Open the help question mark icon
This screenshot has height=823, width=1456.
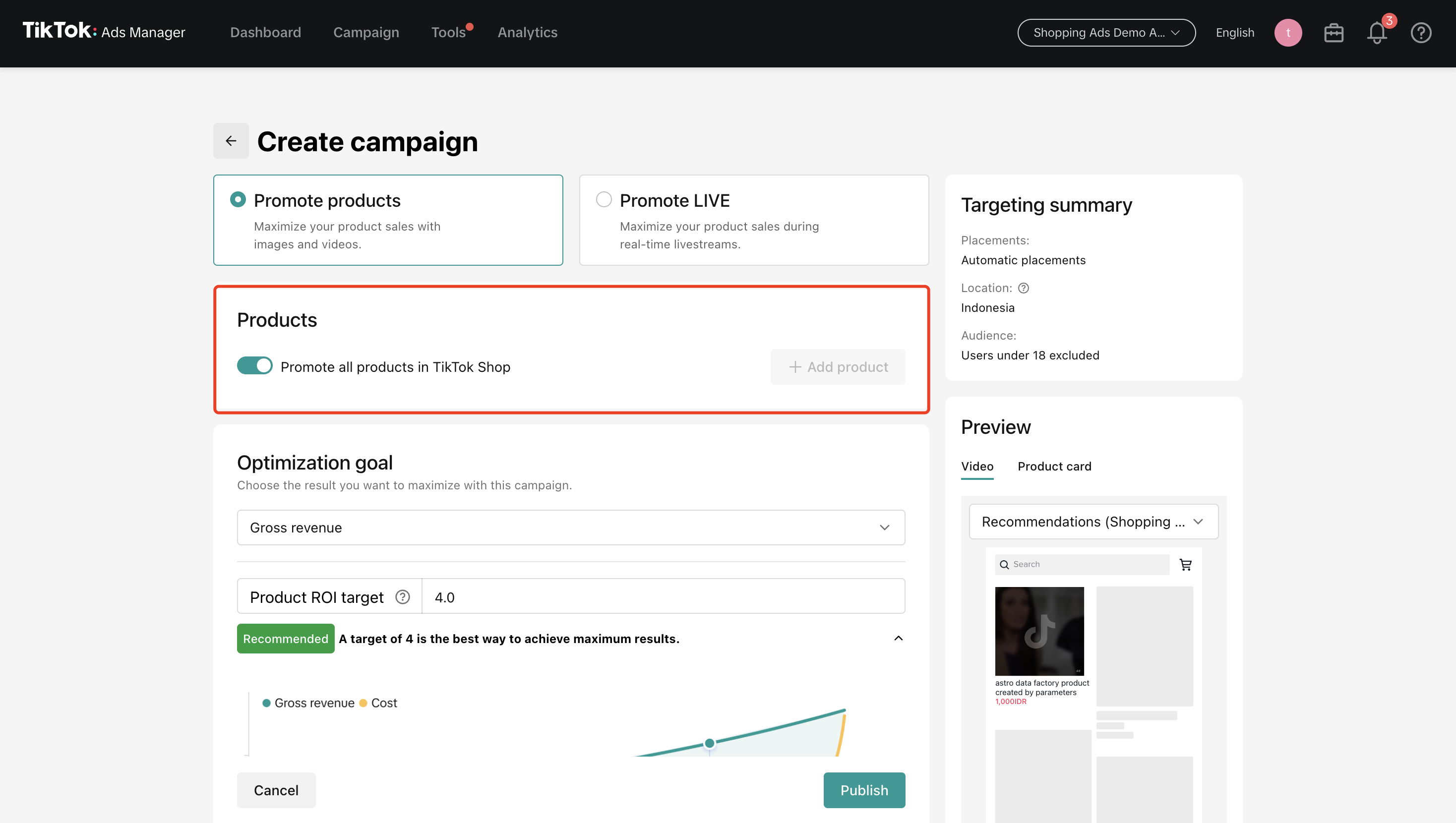pos(1420,33)
